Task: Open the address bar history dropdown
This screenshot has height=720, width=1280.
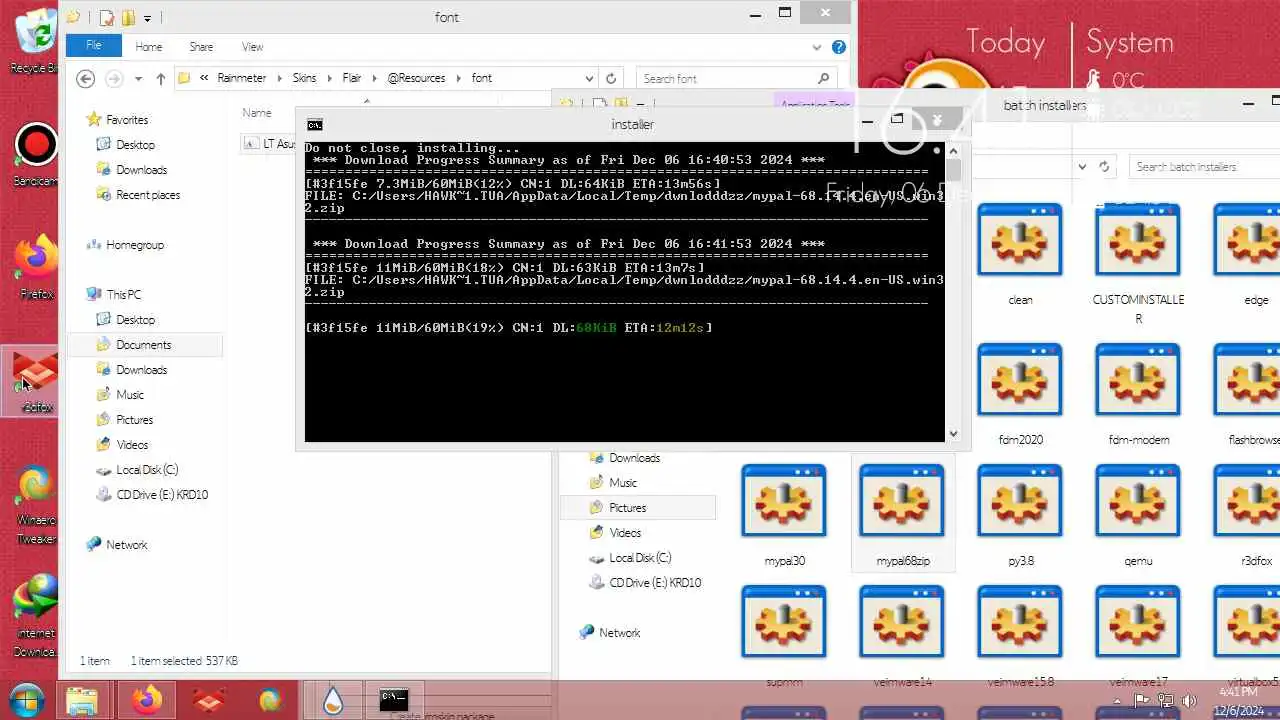Action: pyautogui.click(x=589, y=78)
